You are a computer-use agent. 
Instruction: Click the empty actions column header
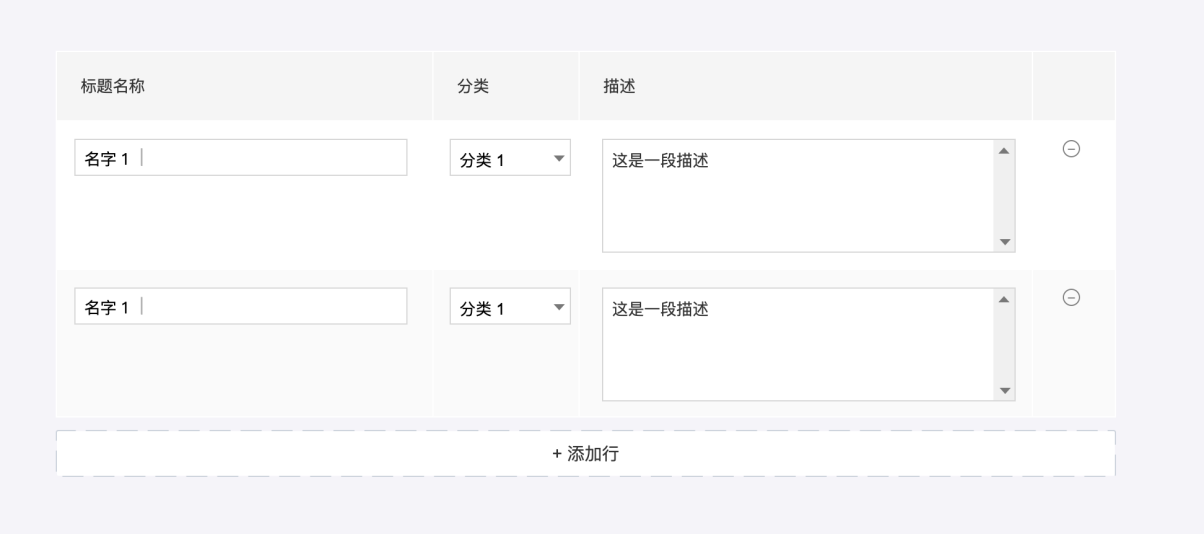click(x=1074, y=86)
